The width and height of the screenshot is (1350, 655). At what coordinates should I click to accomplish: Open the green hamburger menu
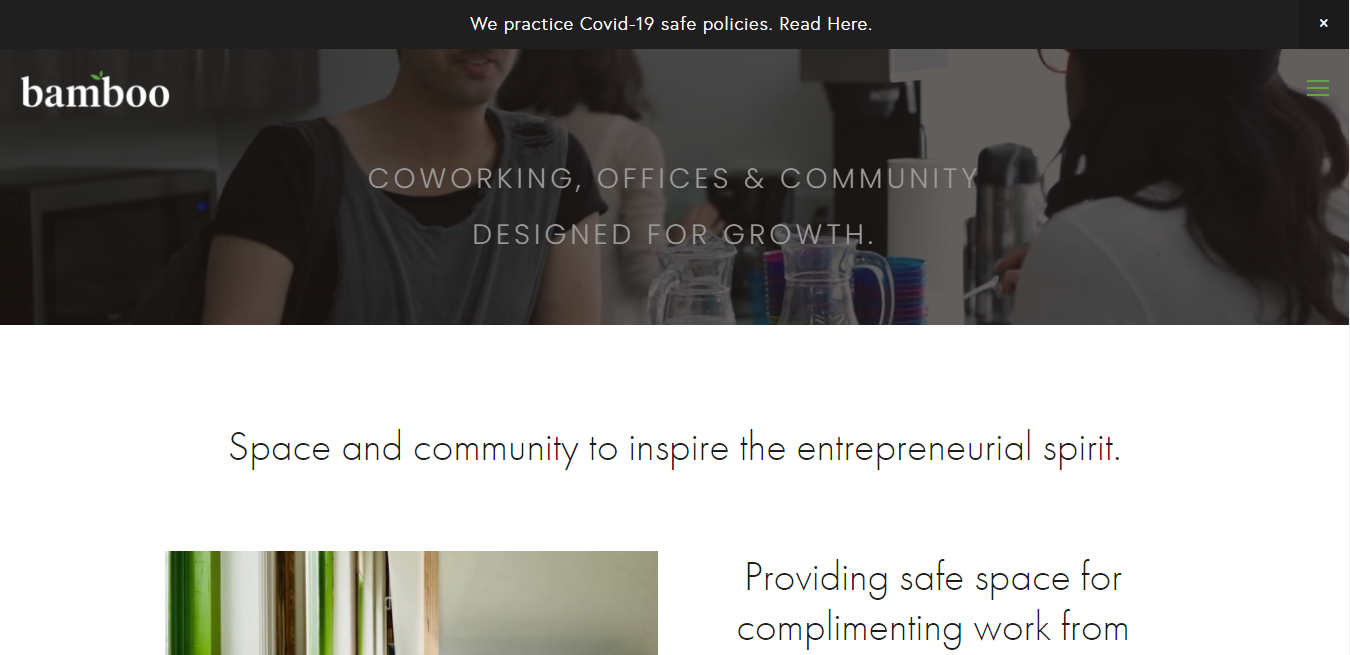pyautogui.click(x=1318, y=88)
